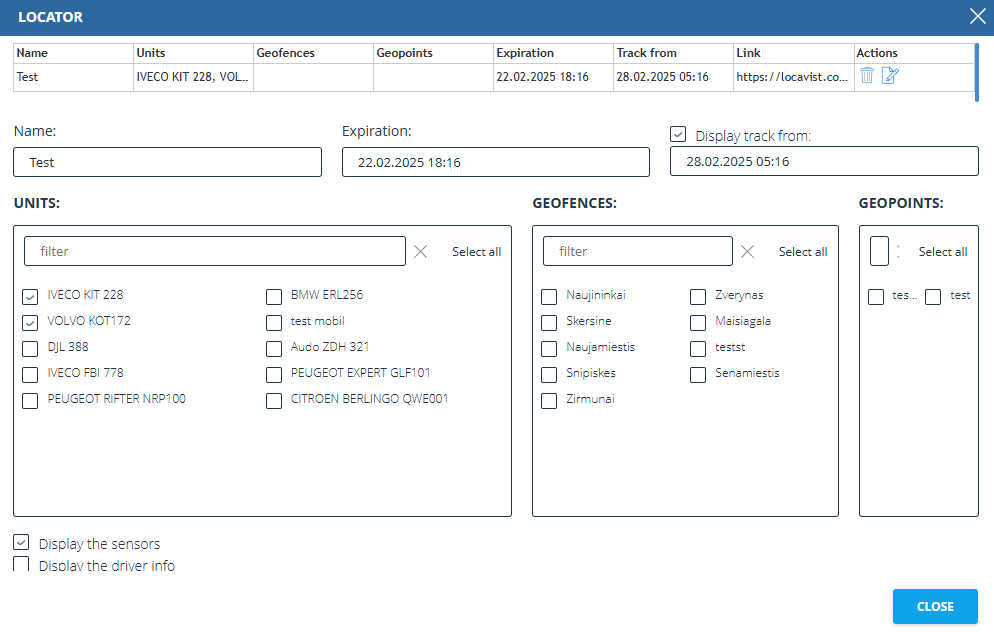Open the Expiration date field
The width and height of the screenshot is (994, 634).
pyautogui.click(x=495, y=162)
